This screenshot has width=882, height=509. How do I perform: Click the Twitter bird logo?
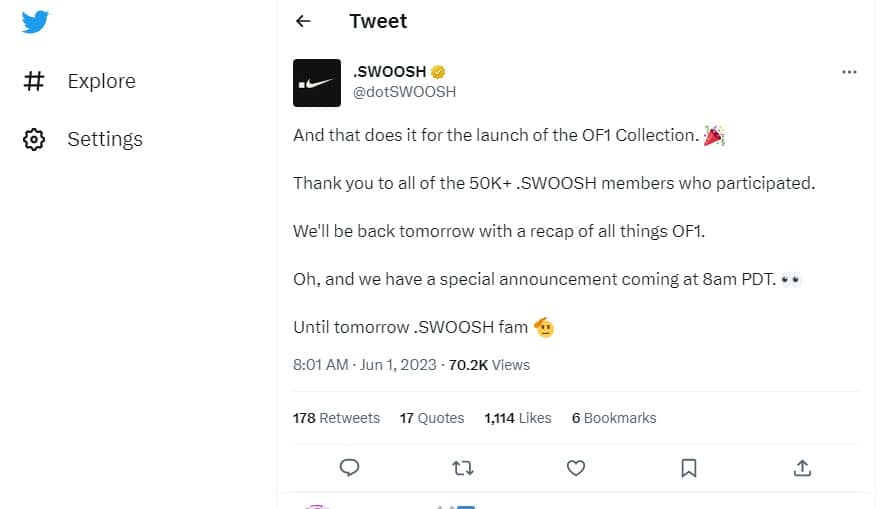[x=35, y=22]
